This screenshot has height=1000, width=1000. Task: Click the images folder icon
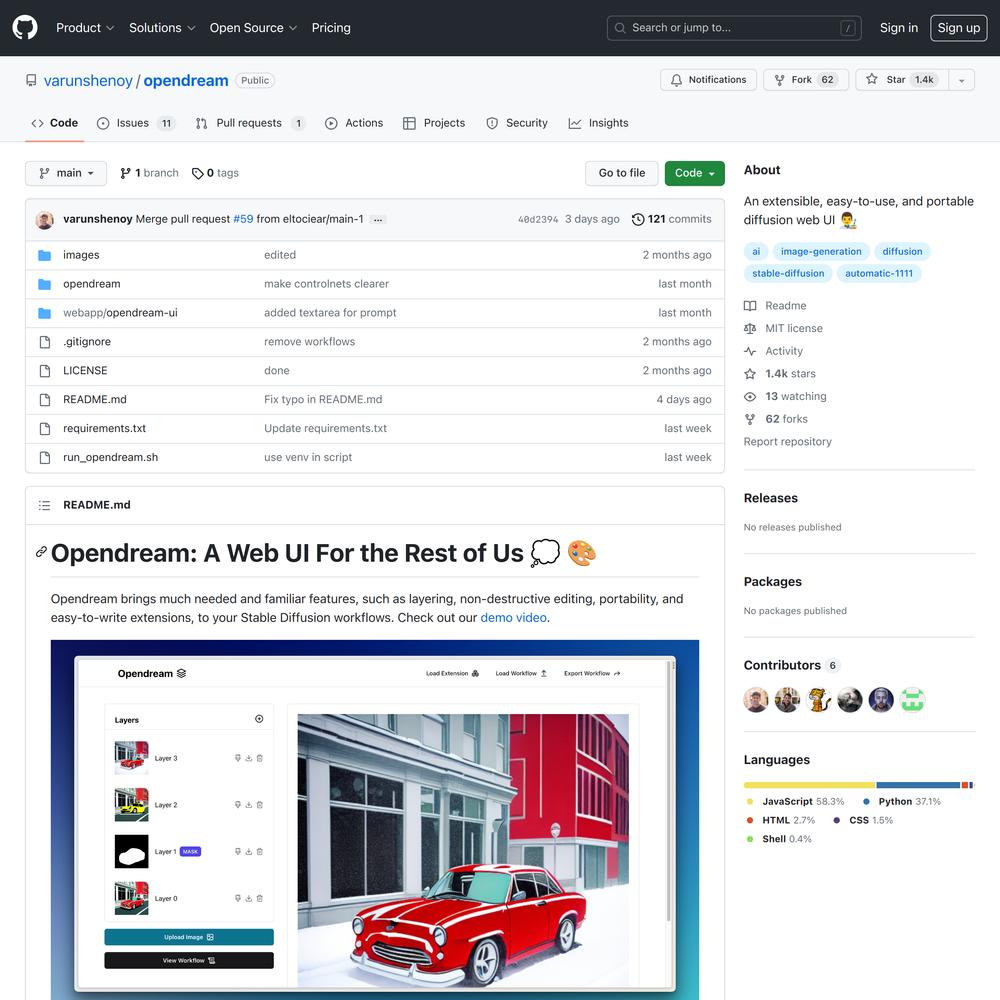[x=45, y=255]
